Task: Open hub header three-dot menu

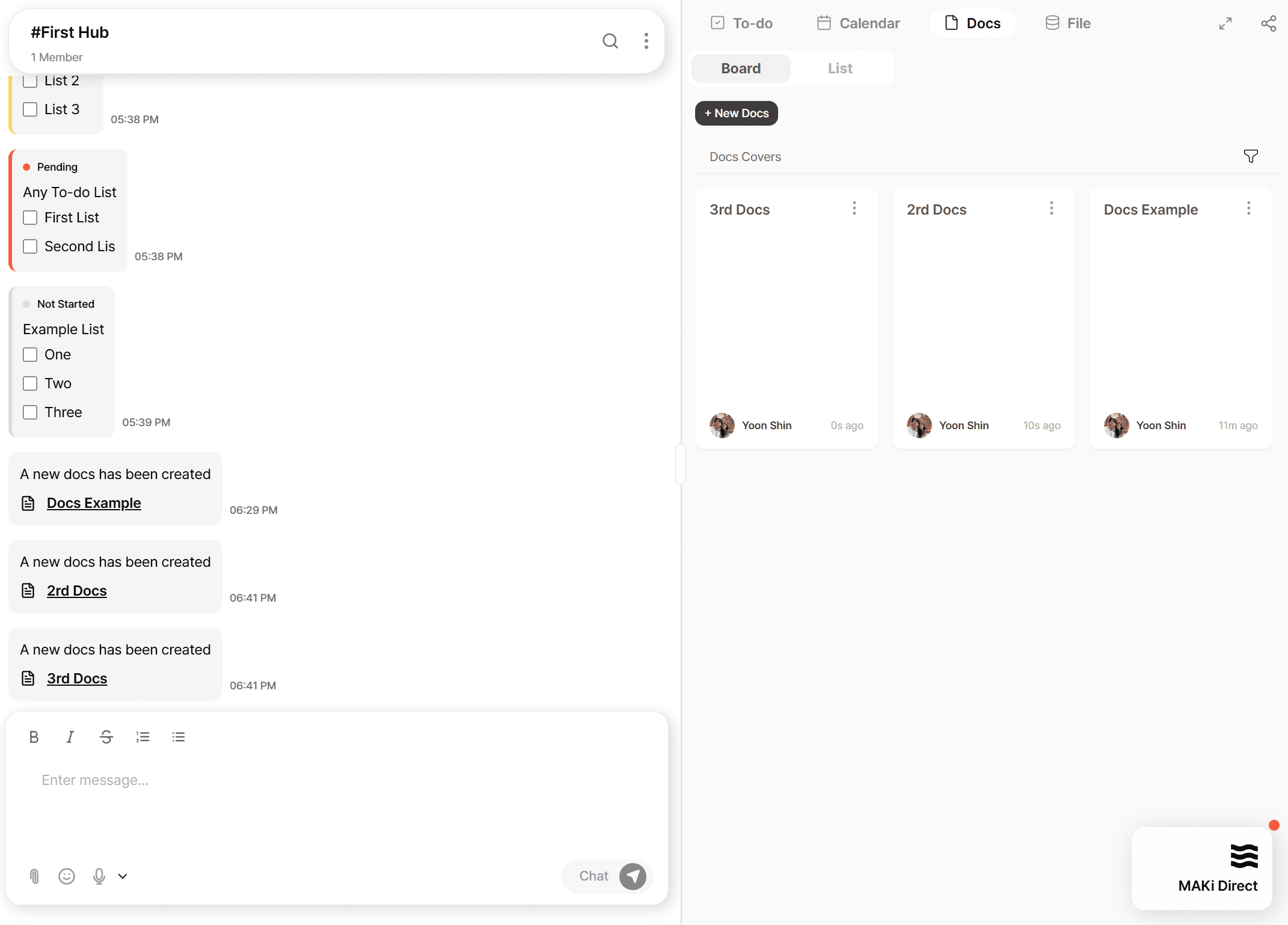Action: pos(646,41)
